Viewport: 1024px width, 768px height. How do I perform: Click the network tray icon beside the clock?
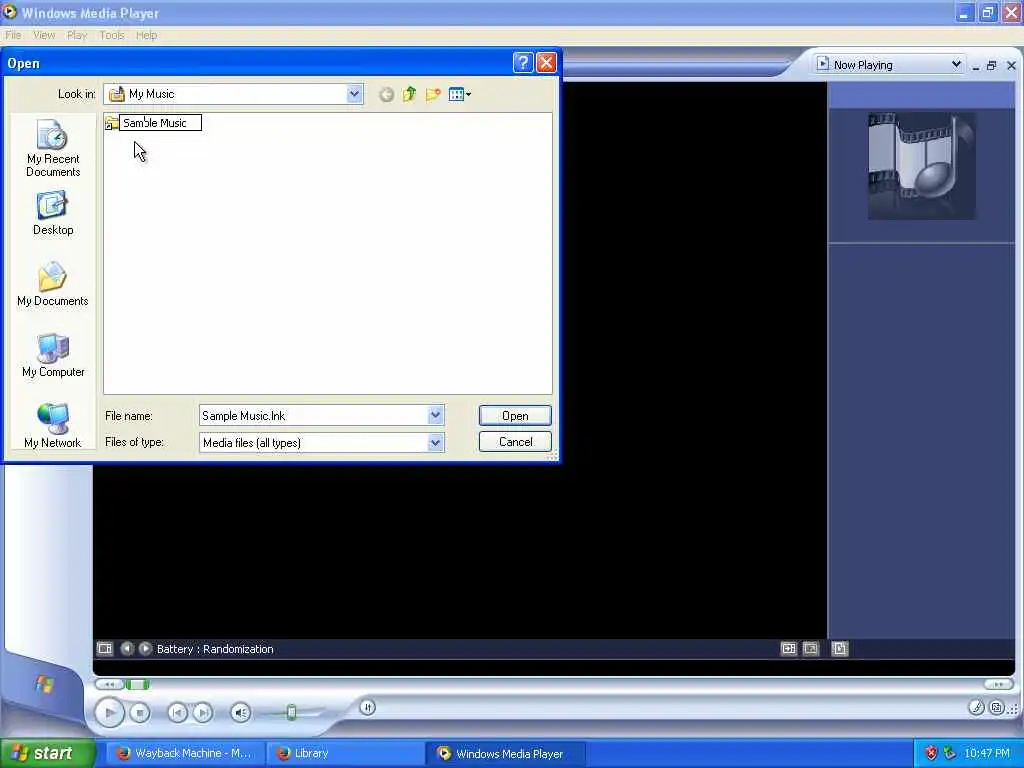click(x=949, y=753)
